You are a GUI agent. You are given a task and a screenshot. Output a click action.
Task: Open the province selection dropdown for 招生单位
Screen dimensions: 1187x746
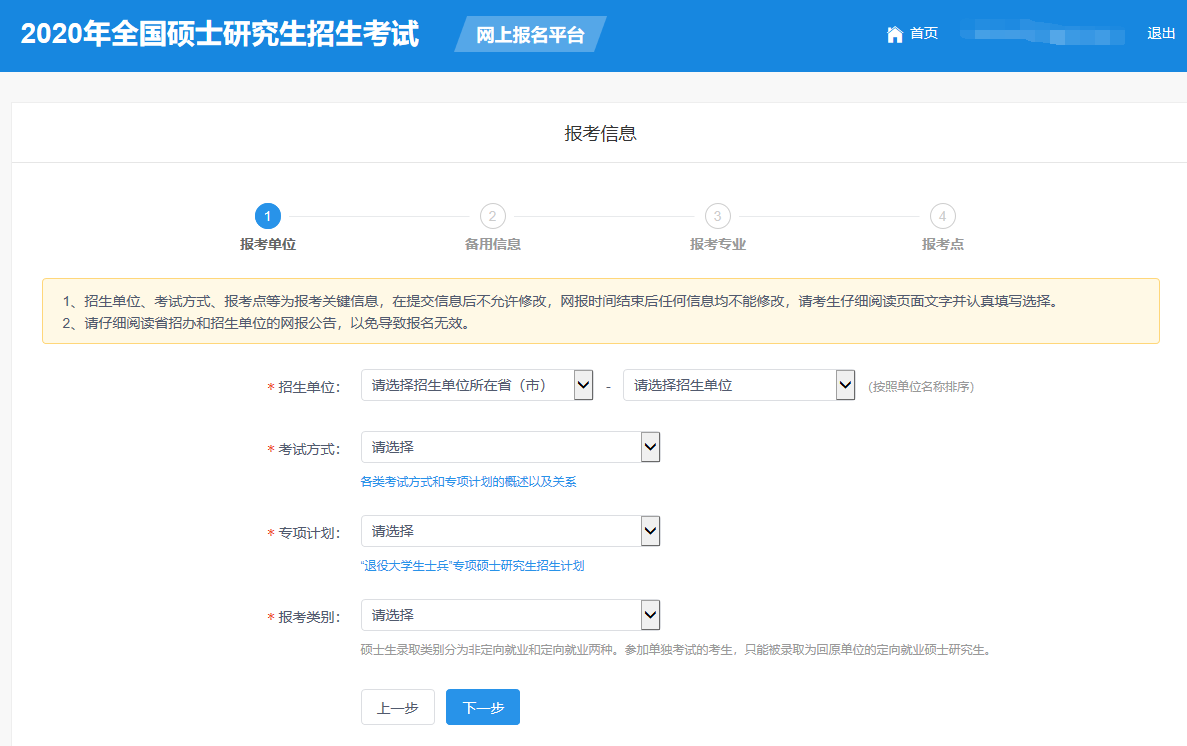[477, 385]
